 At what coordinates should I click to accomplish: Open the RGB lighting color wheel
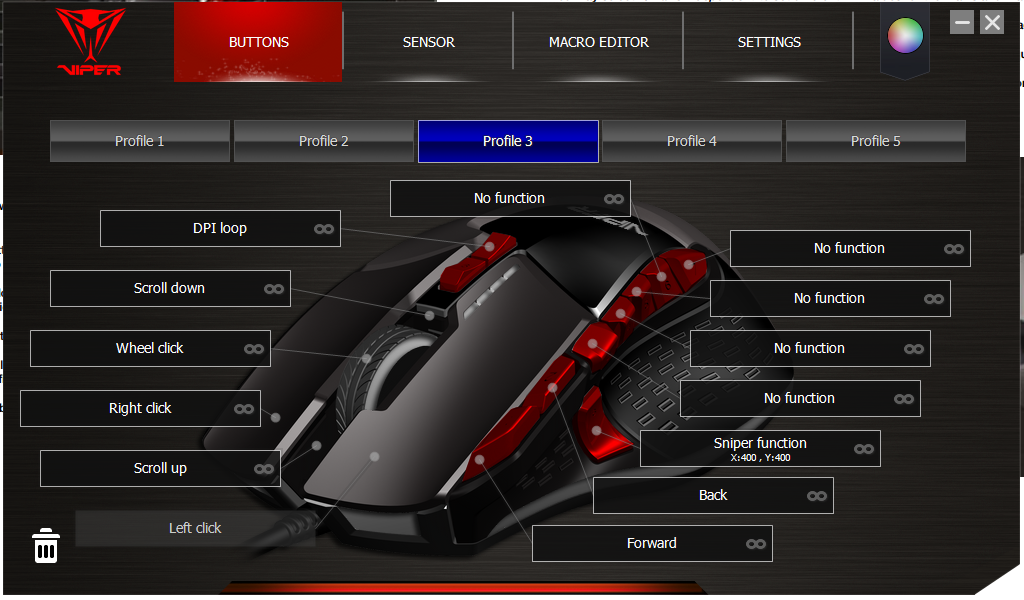click(905, 37)
